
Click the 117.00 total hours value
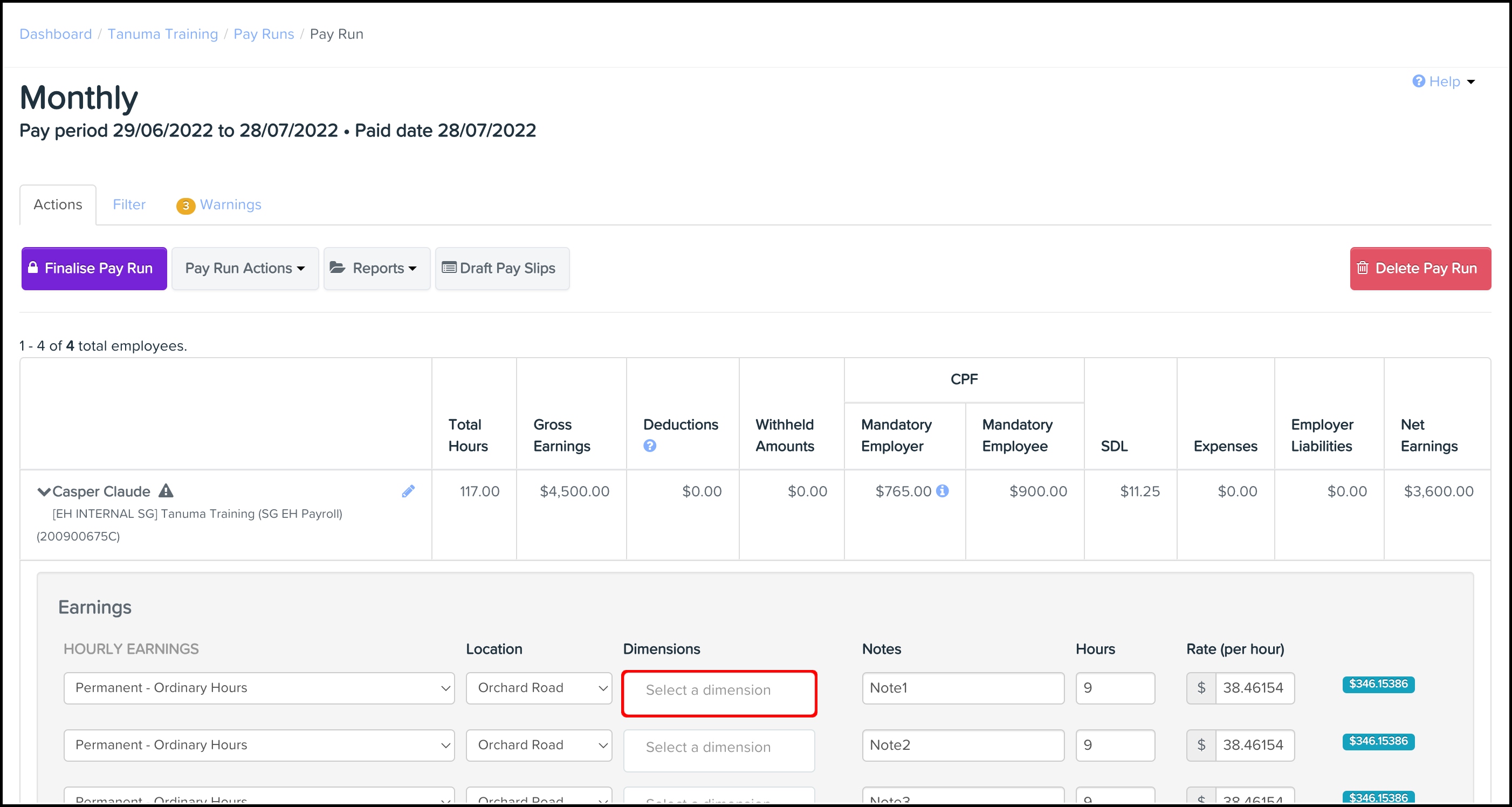[x=479, y=491]
